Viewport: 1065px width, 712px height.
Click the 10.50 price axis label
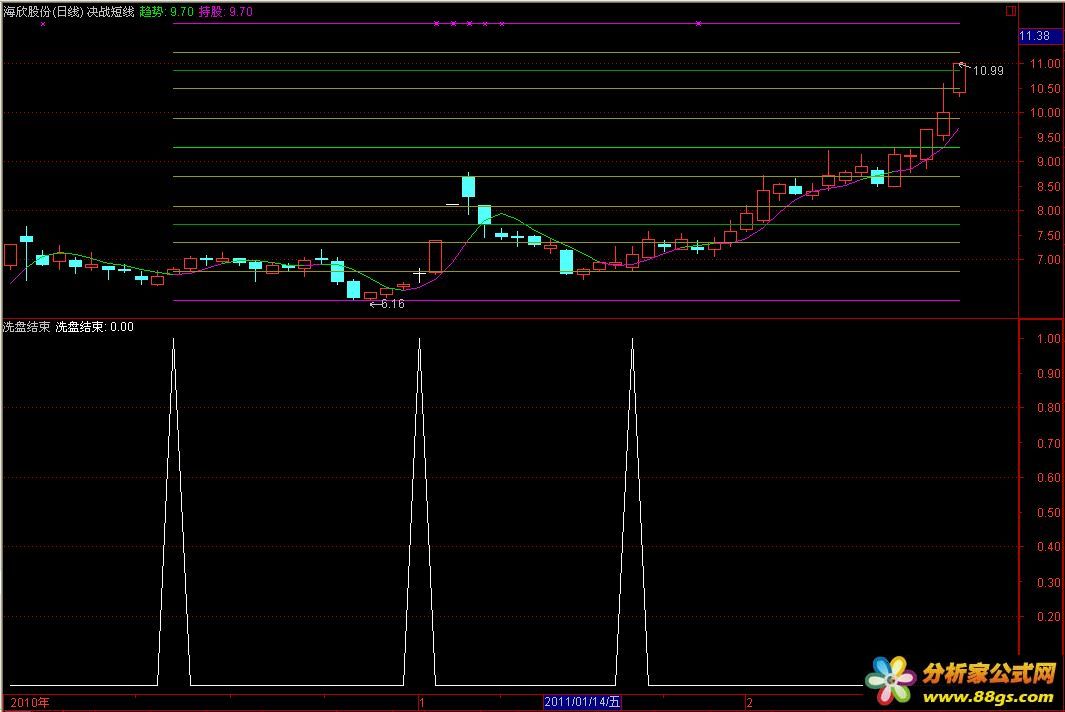1045,88
